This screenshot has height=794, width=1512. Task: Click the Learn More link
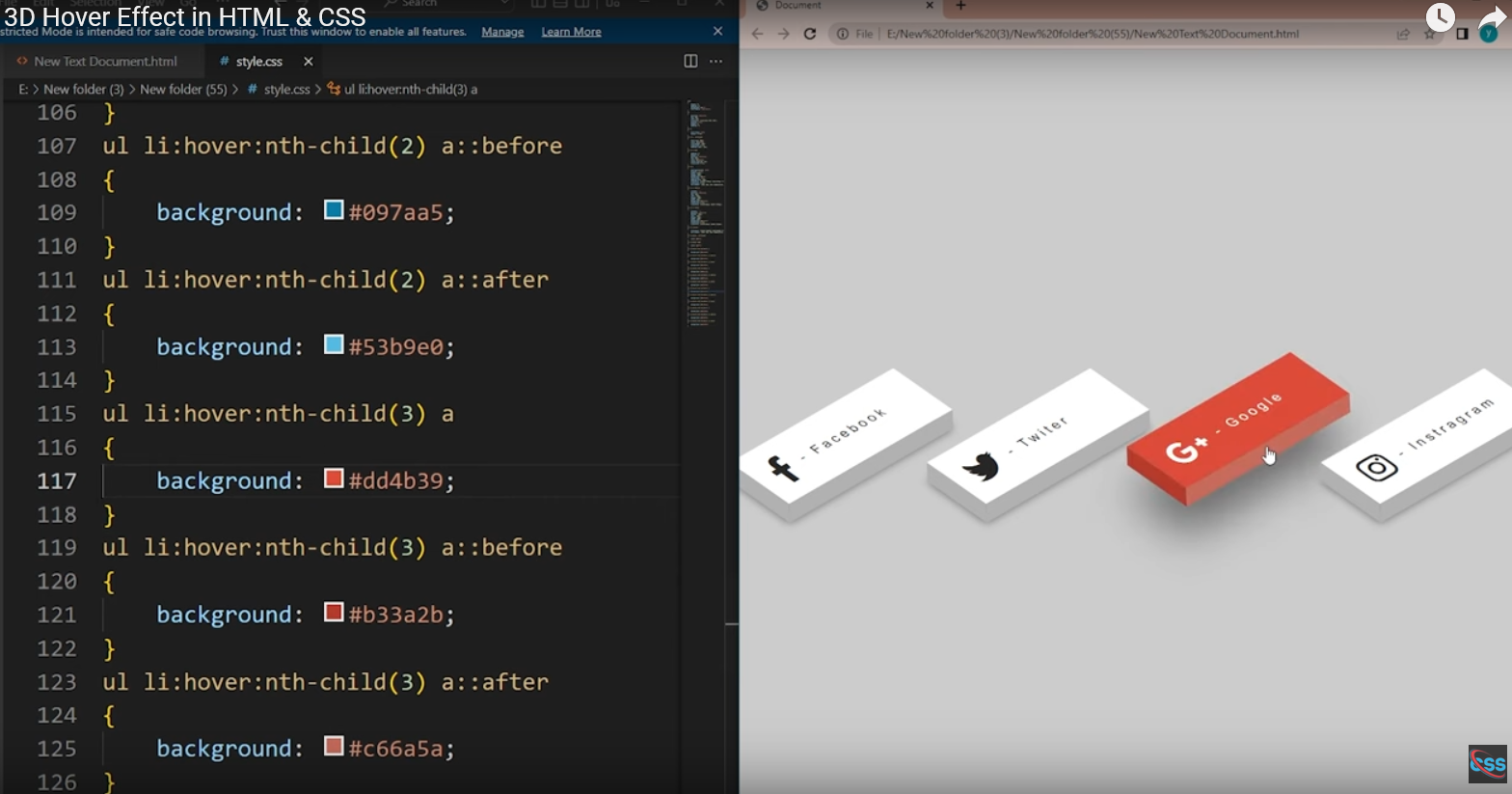[571, 32]
